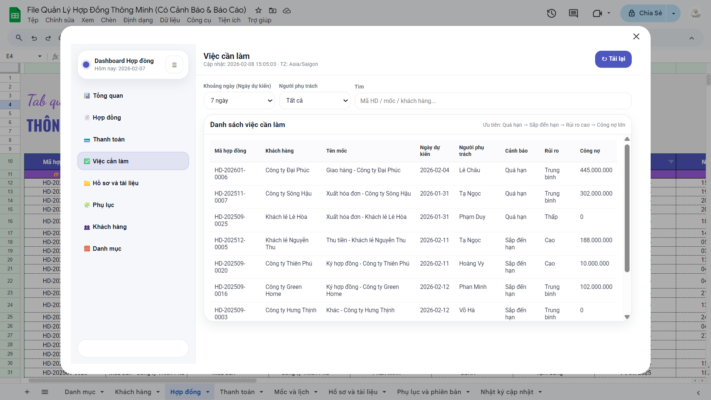This screenshot has height=400, width=711.
Task: Toggle sidebar with hamburger menu button
Action: click(174, 65)
